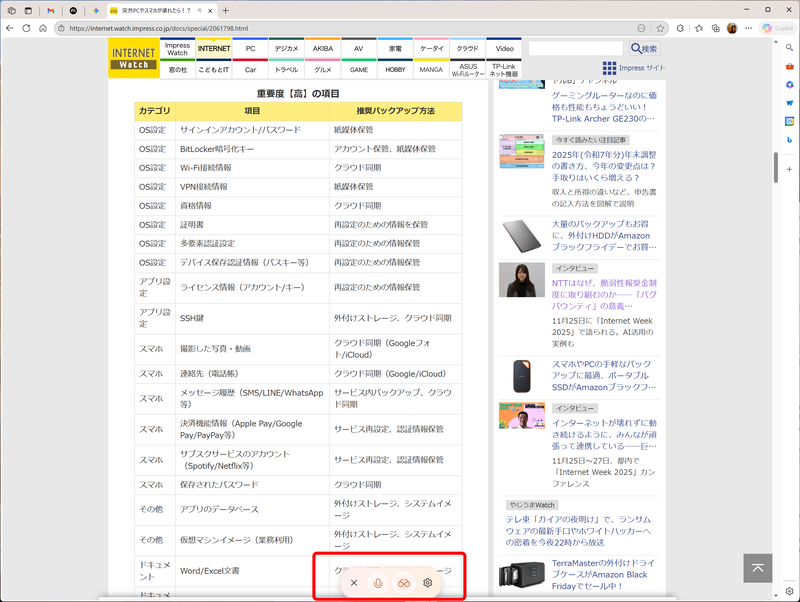Viewport: 800px width, 602px height.
Task: Open the browser extensions icon
Action: pos(680,28)
